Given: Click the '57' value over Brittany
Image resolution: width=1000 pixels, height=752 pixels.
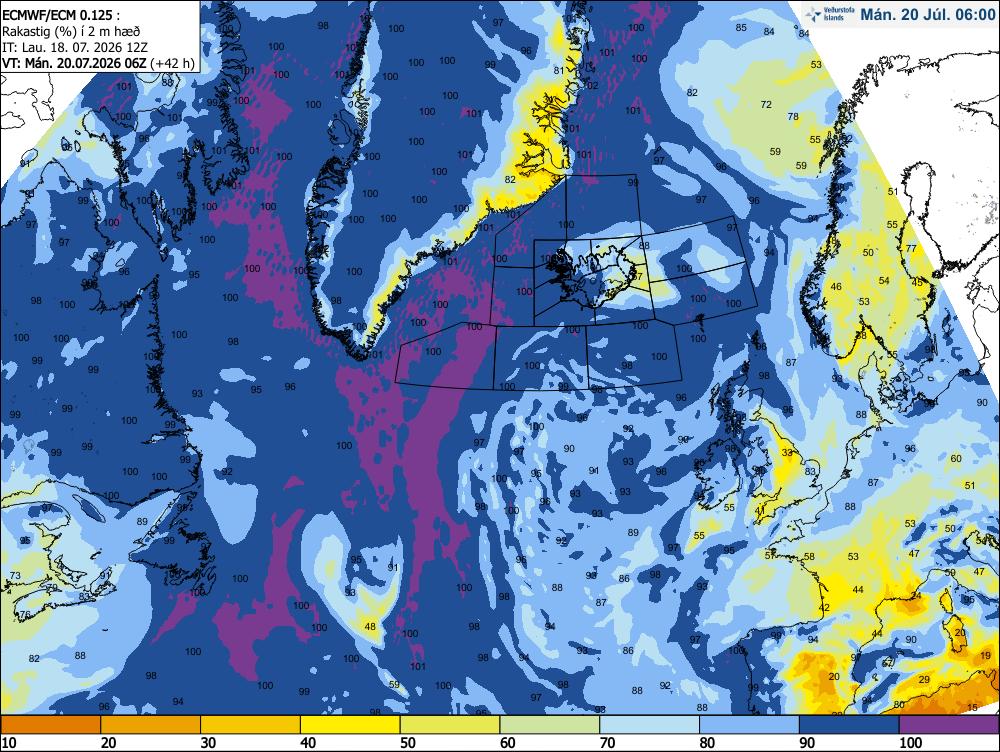Looking at the screenshot, I should tap(770, 555).
